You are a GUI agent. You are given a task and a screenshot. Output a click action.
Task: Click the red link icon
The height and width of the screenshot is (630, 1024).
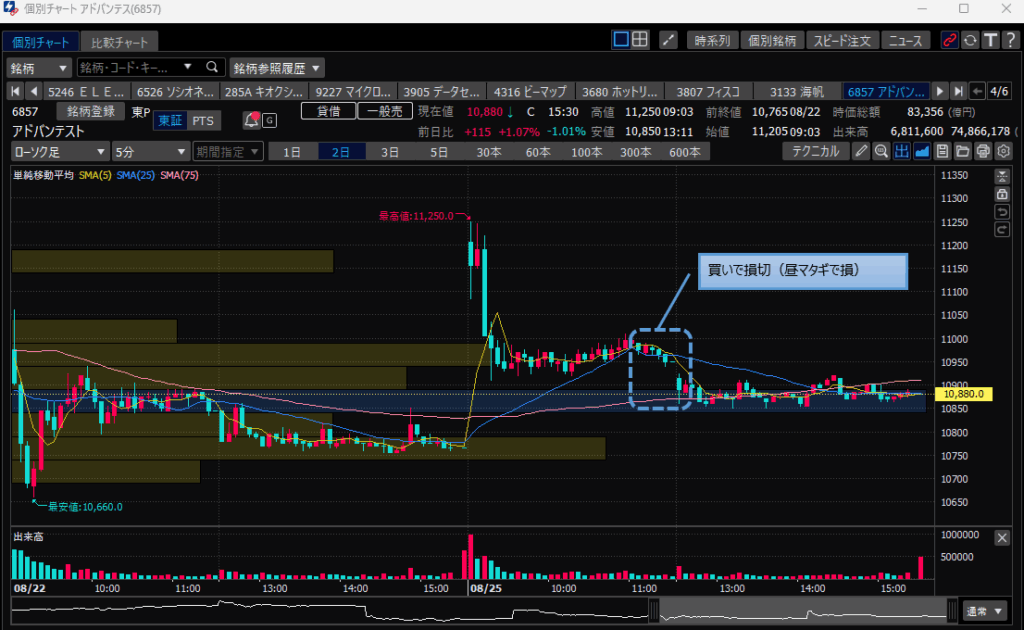point(949,41)
